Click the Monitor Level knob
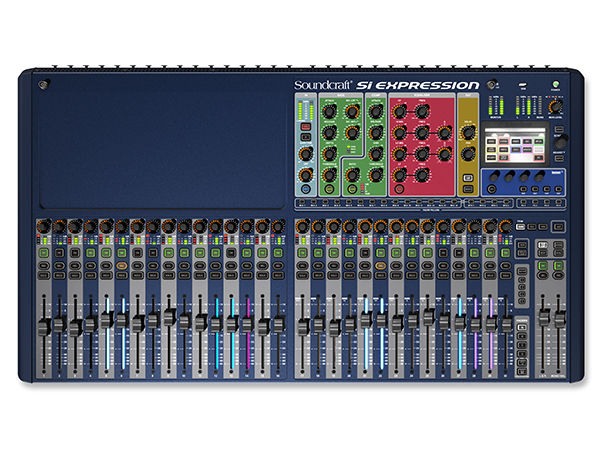This screenshot has width=600, height=450. click(555, 106)
